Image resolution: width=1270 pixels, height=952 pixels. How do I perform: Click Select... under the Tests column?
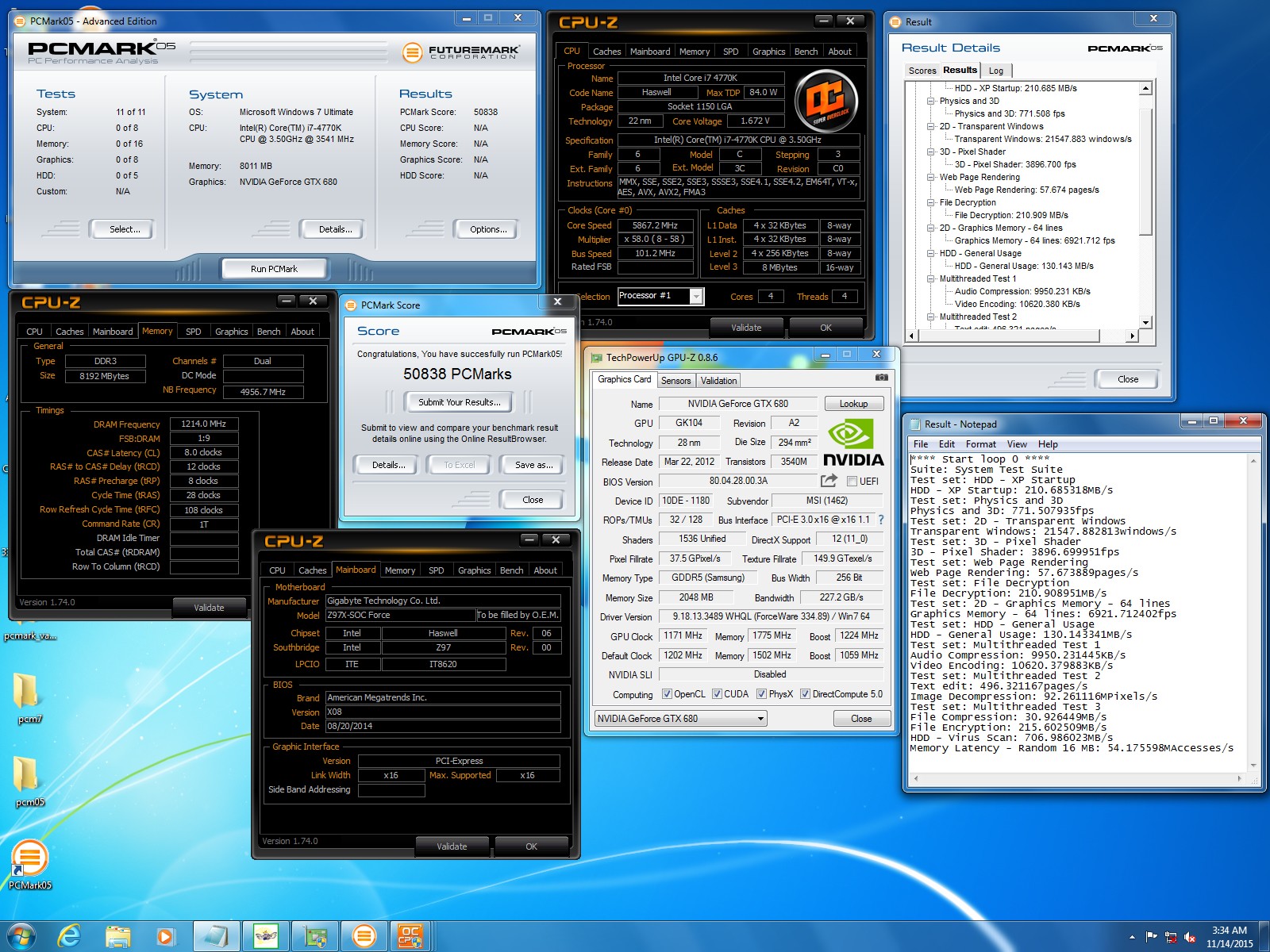click(124, 229)
